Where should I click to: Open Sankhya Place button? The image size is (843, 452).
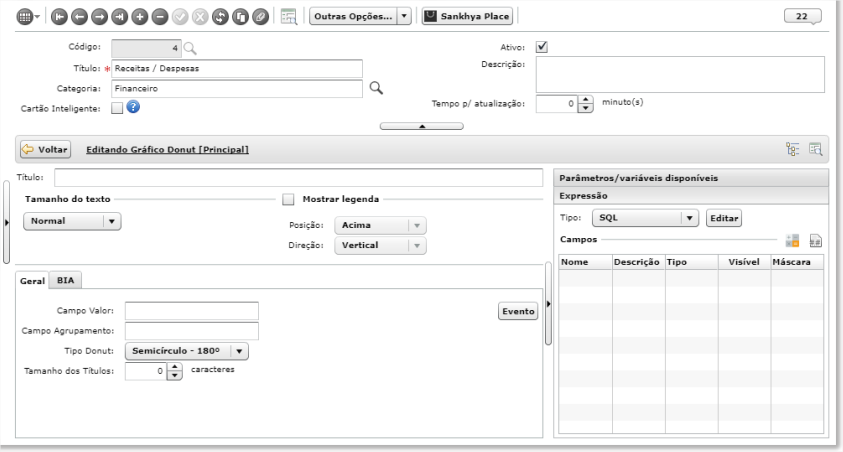point(467,16)
